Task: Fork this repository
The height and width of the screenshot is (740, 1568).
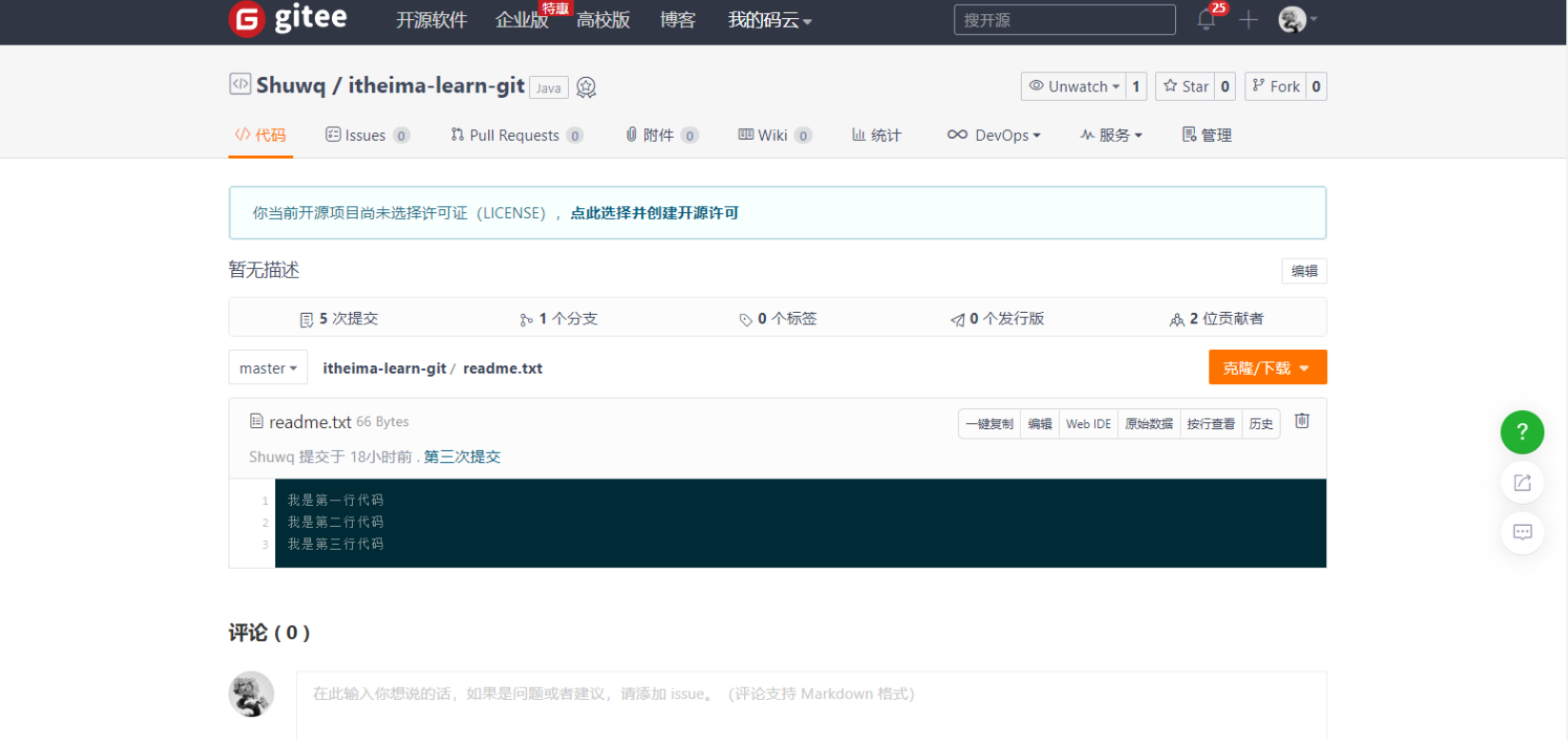Action: [x=1276, y=87]
